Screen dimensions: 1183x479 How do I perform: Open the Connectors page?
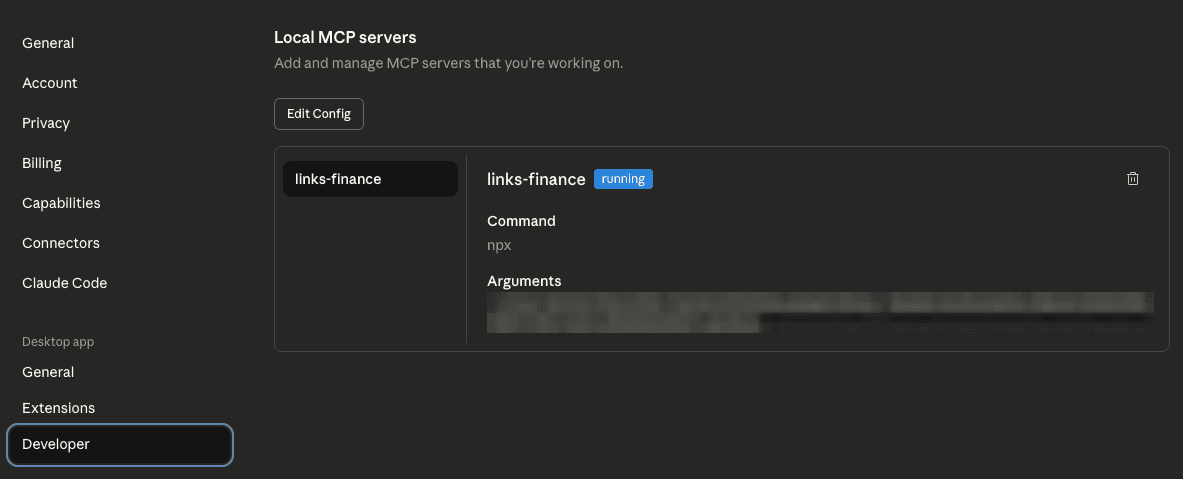[x=61, y=243]
